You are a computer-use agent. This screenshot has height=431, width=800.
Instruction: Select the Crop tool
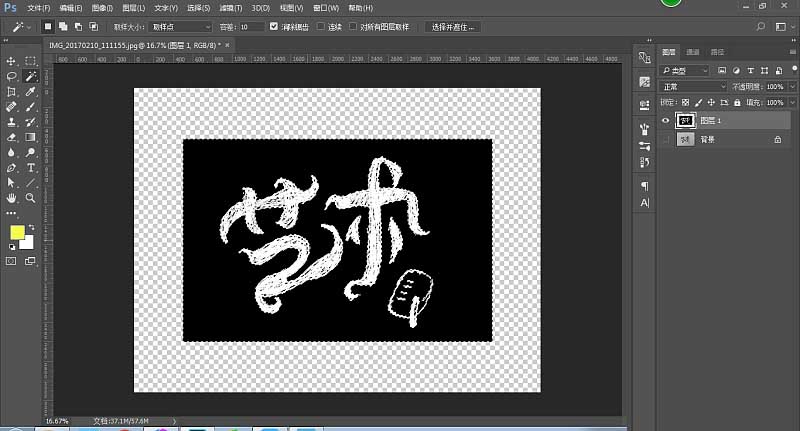coord(11,92)
